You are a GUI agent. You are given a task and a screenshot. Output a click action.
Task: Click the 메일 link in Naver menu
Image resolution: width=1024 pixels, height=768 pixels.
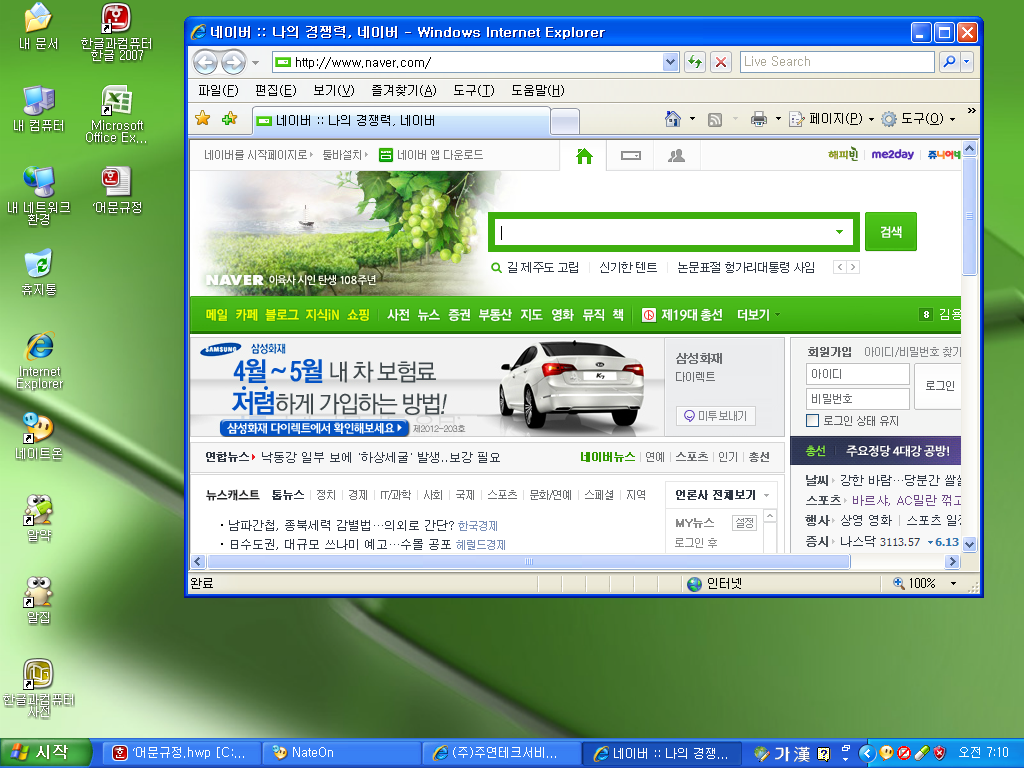[x=217, y=315]
